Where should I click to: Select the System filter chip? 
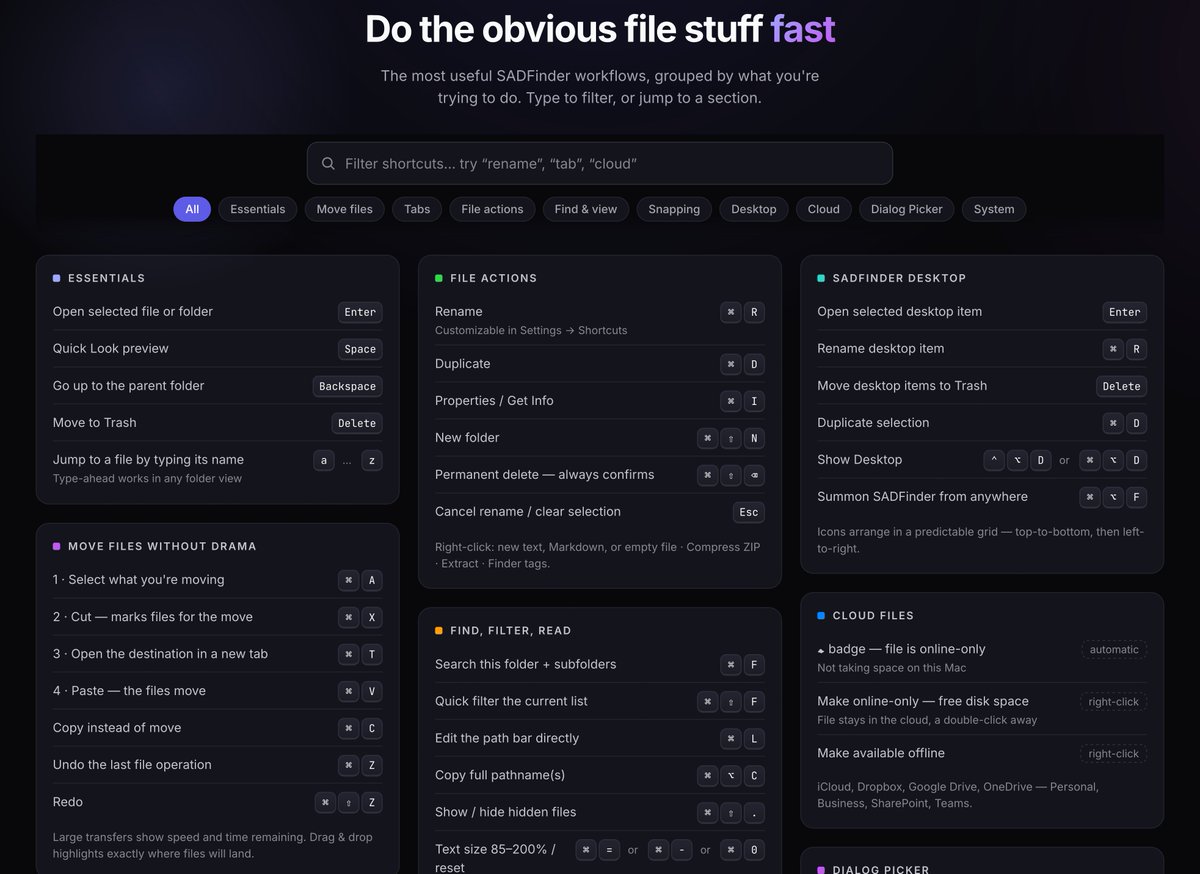pyautogui.click(x=994, y=209)
